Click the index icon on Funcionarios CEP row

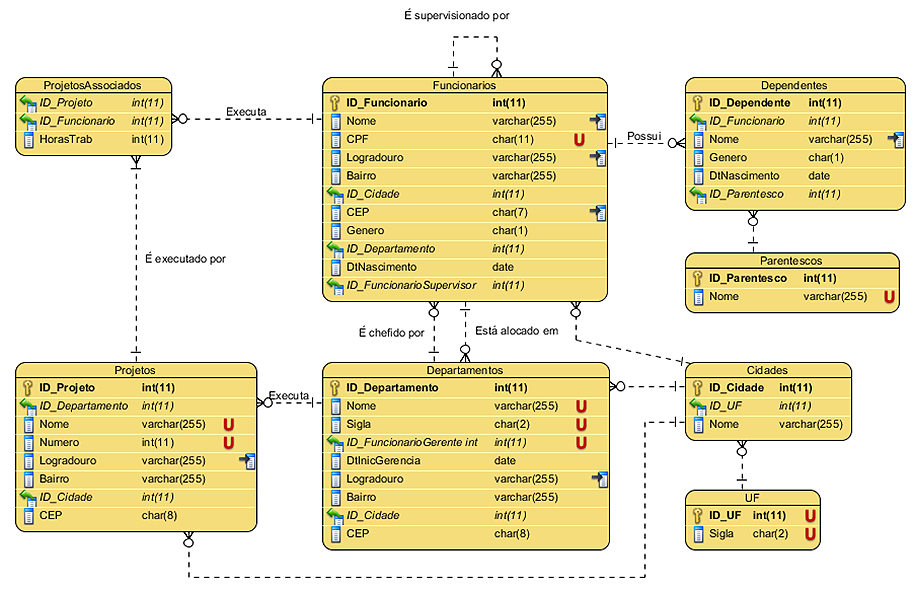599,213
